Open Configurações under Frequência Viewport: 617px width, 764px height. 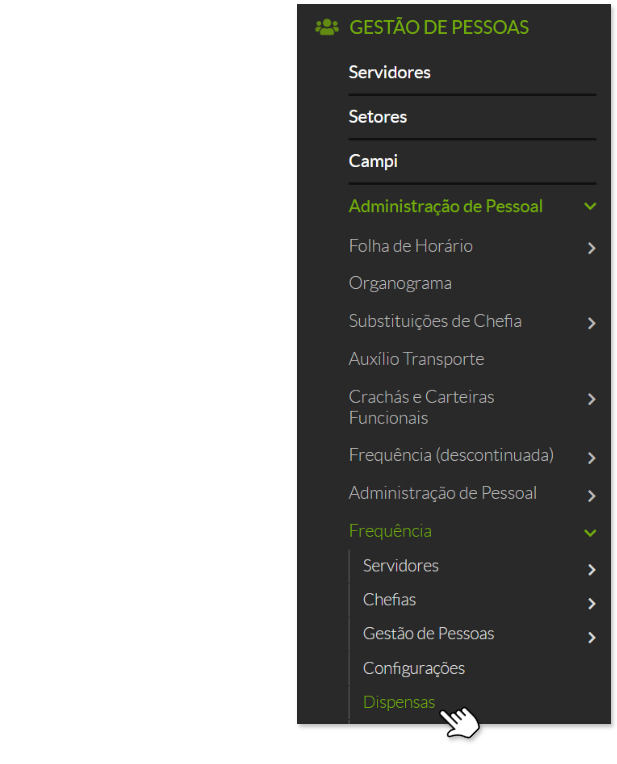tap(414, 668)
